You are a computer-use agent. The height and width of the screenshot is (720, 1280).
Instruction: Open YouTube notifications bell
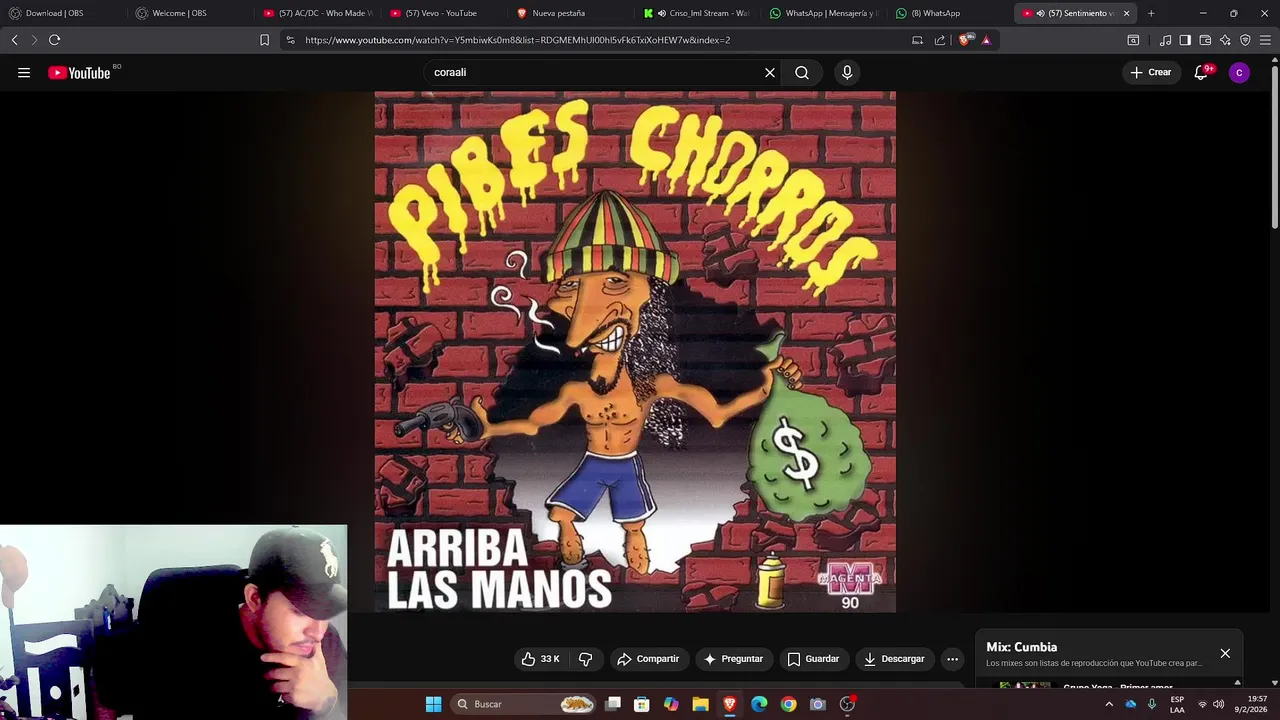point(1201,72)
